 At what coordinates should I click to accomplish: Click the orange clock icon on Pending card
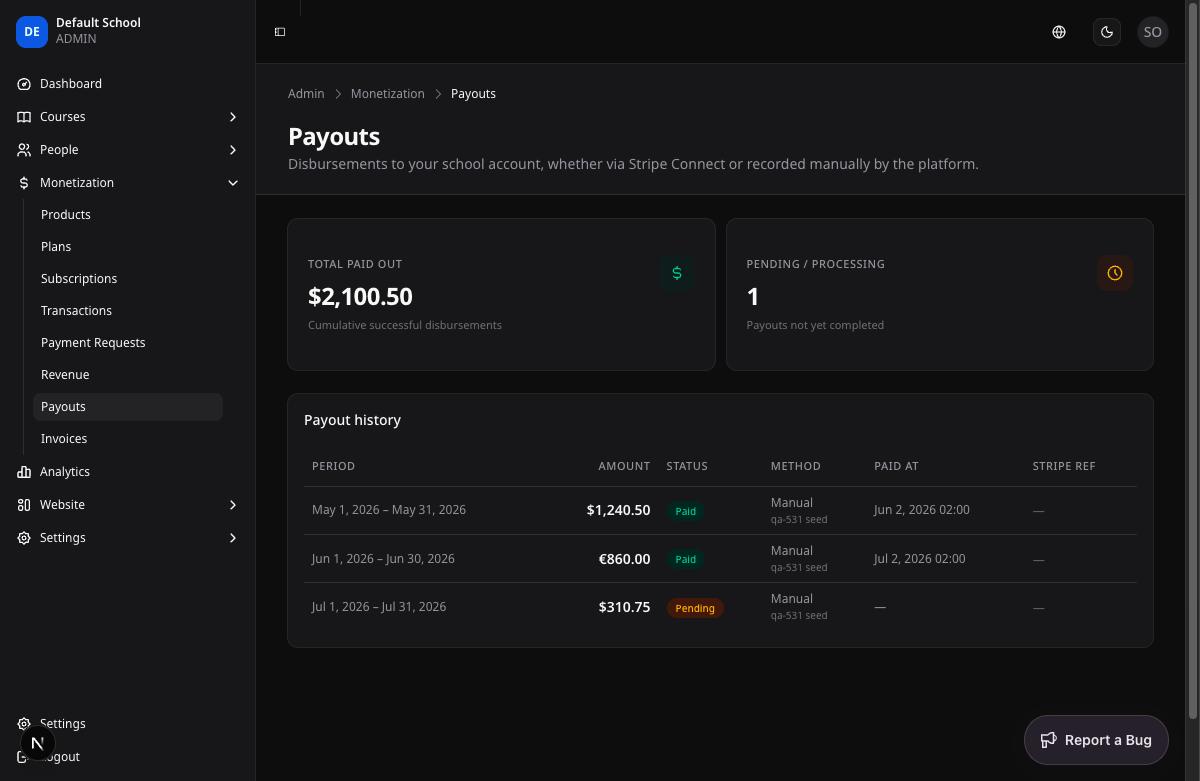point(1115,273)
